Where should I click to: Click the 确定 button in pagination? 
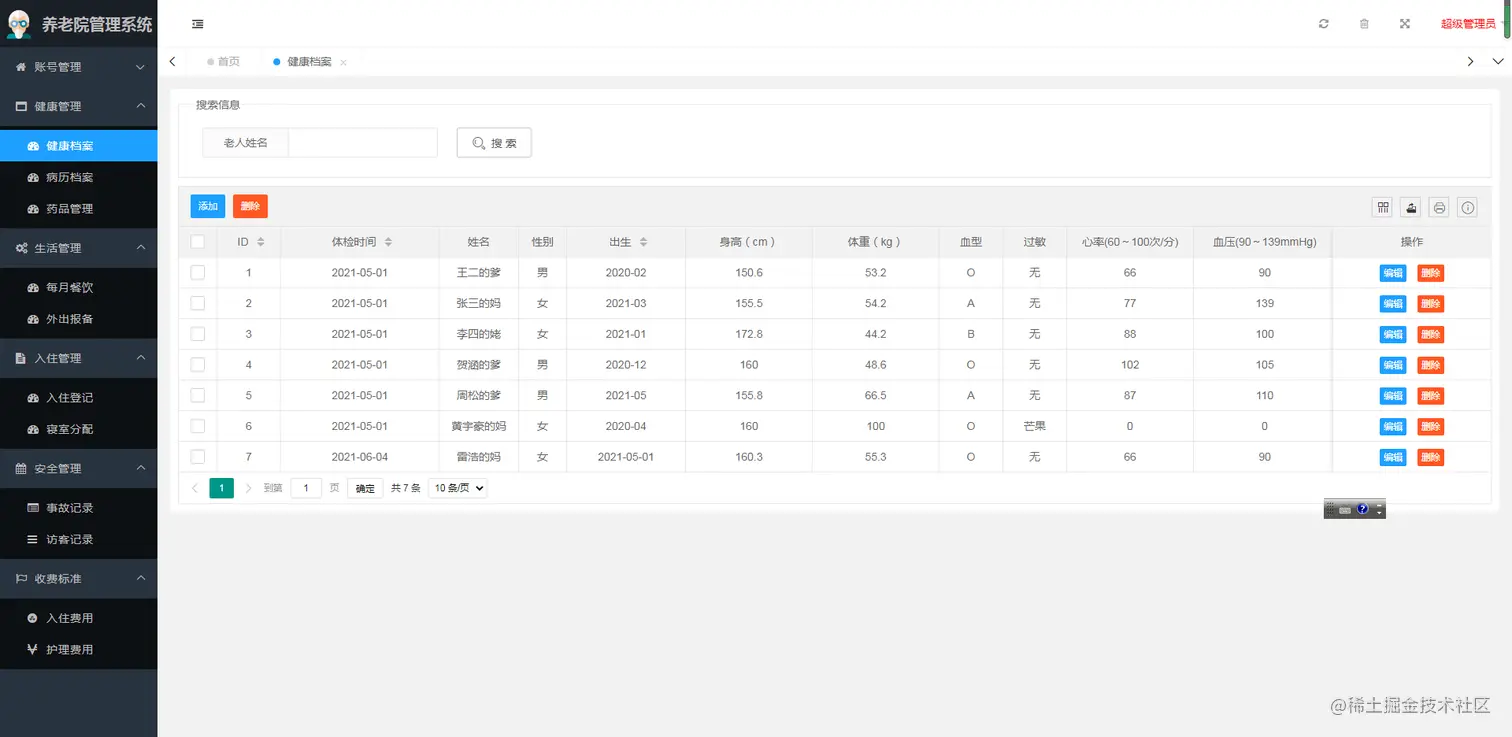pyautogui.click(x=365, y=488)
